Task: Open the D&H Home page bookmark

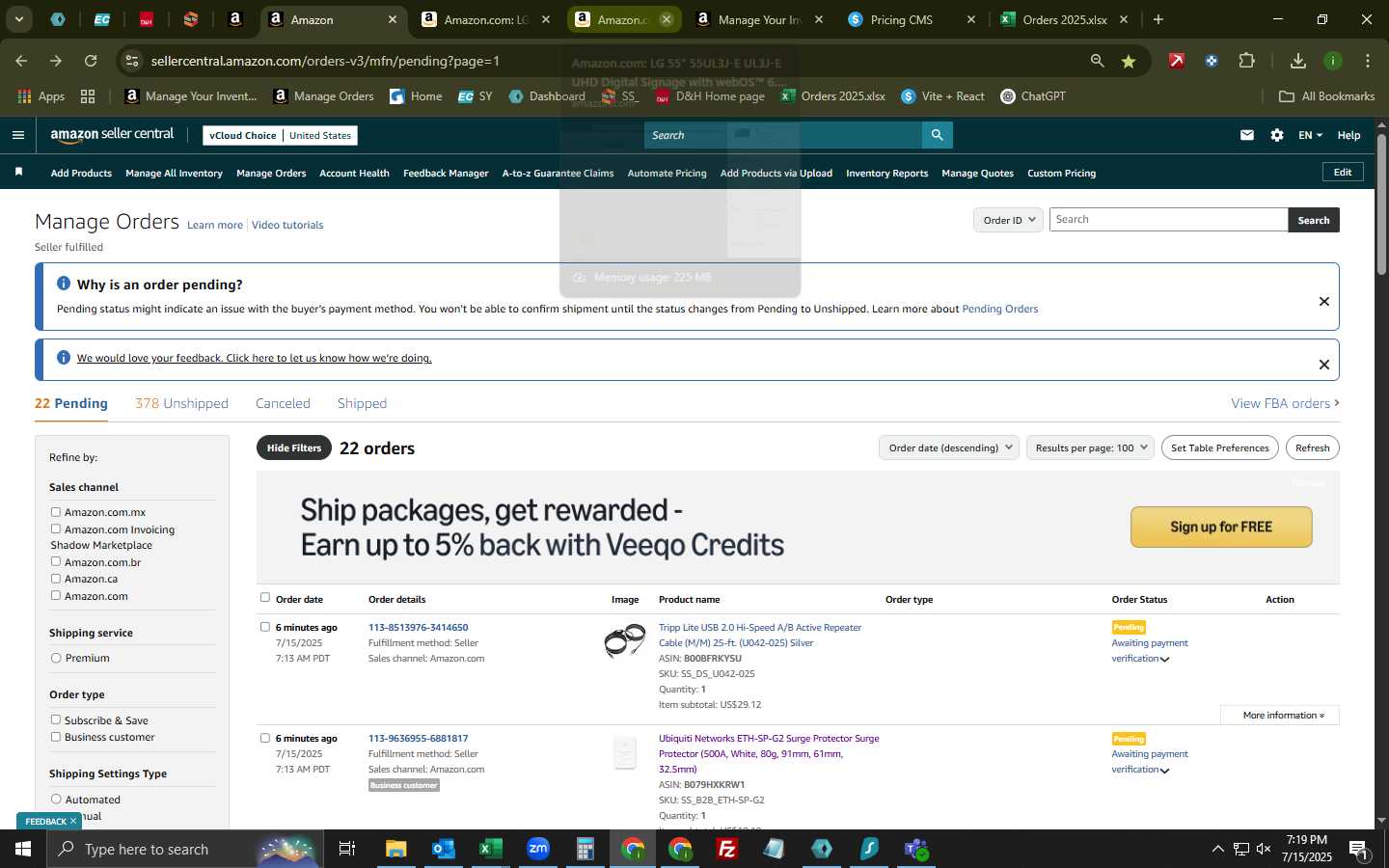Action: [x=710, y=95]
